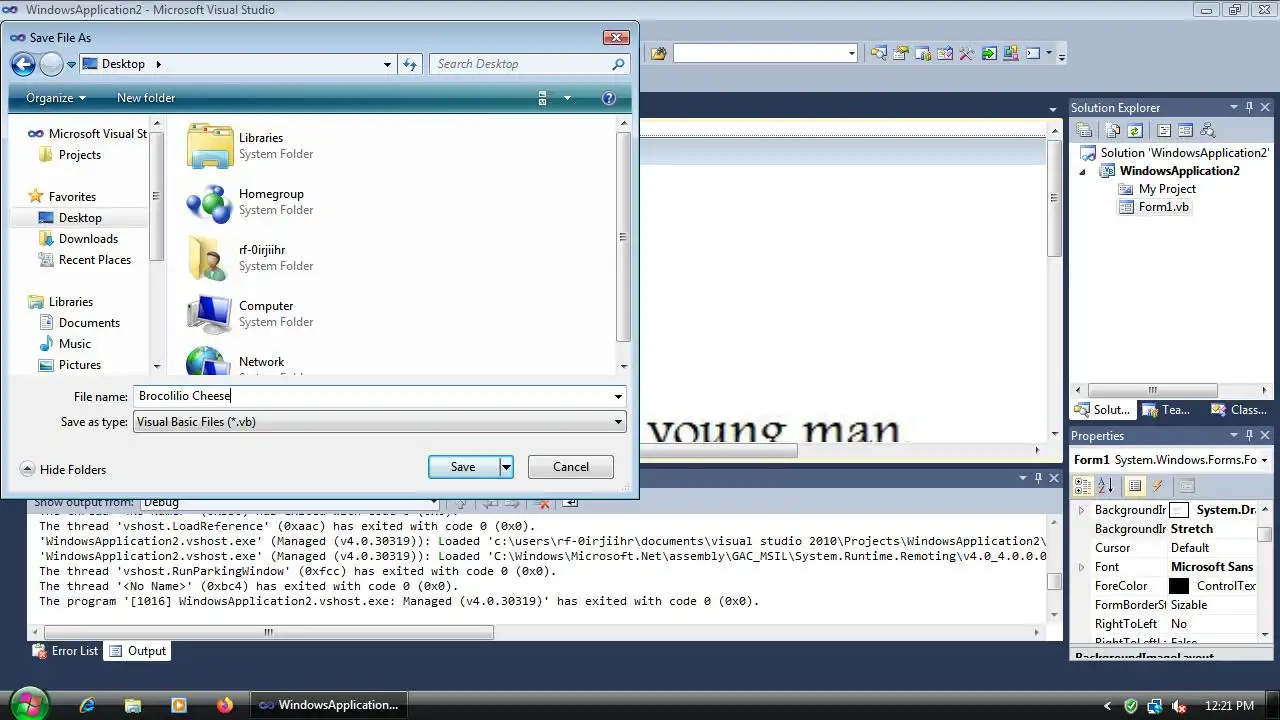The image size is (1280, 720).
Task: Select the Team Explorer bottom tab
Action: (1166, 410)
